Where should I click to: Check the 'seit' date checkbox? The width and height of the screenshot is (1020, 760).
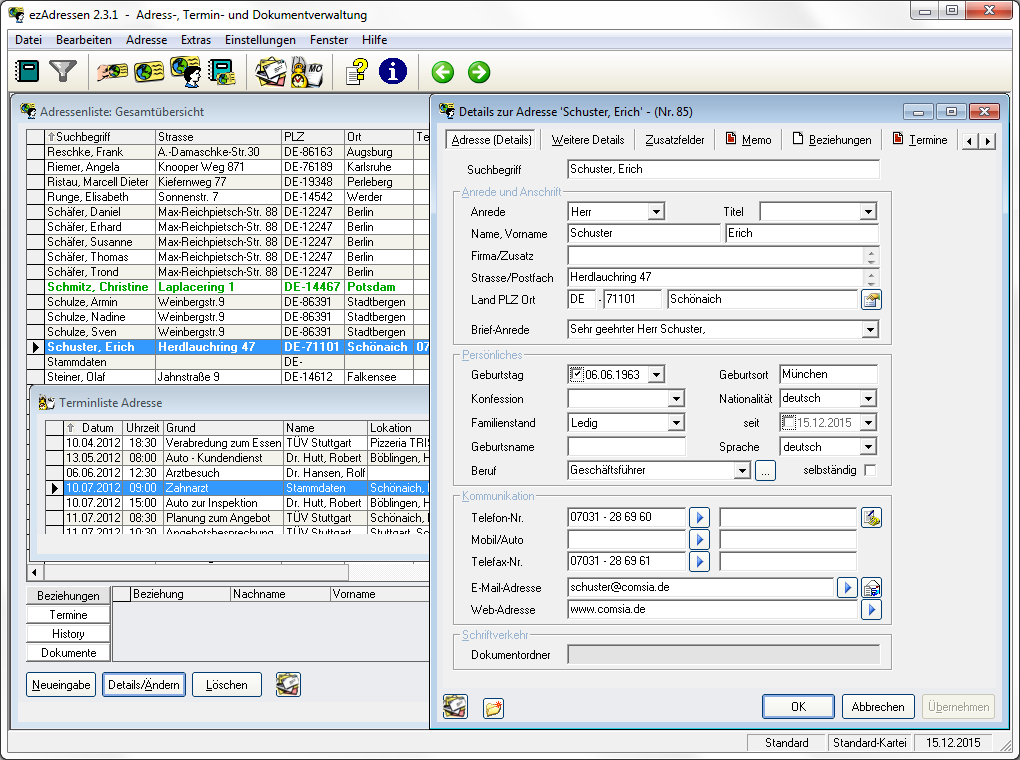(789, 423)
